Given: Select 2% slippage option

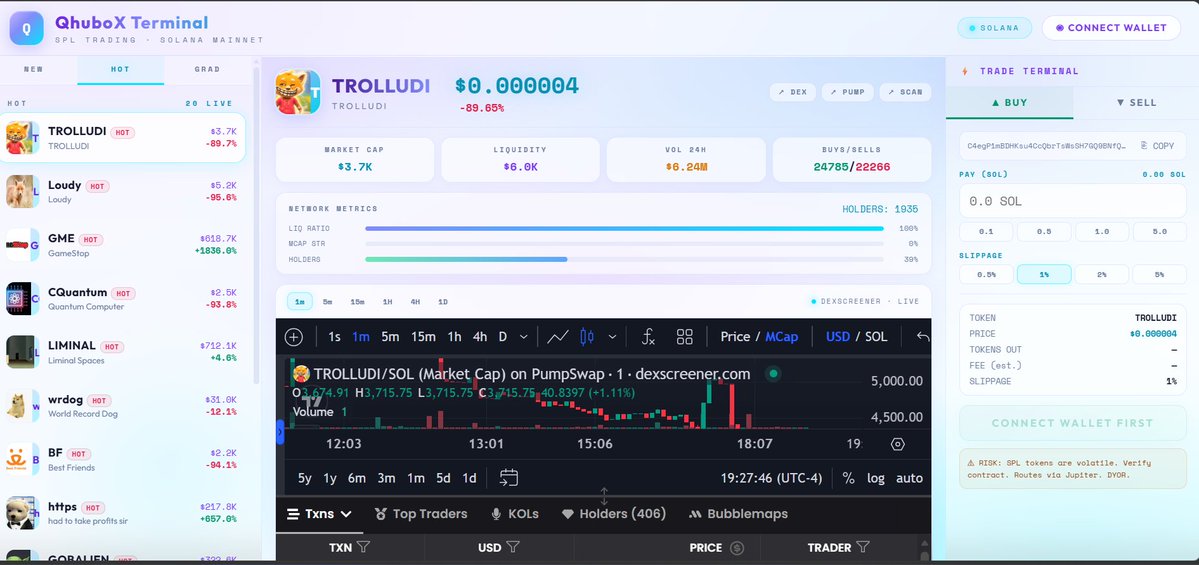Looking at the screenshot, I should (1101, 274).
